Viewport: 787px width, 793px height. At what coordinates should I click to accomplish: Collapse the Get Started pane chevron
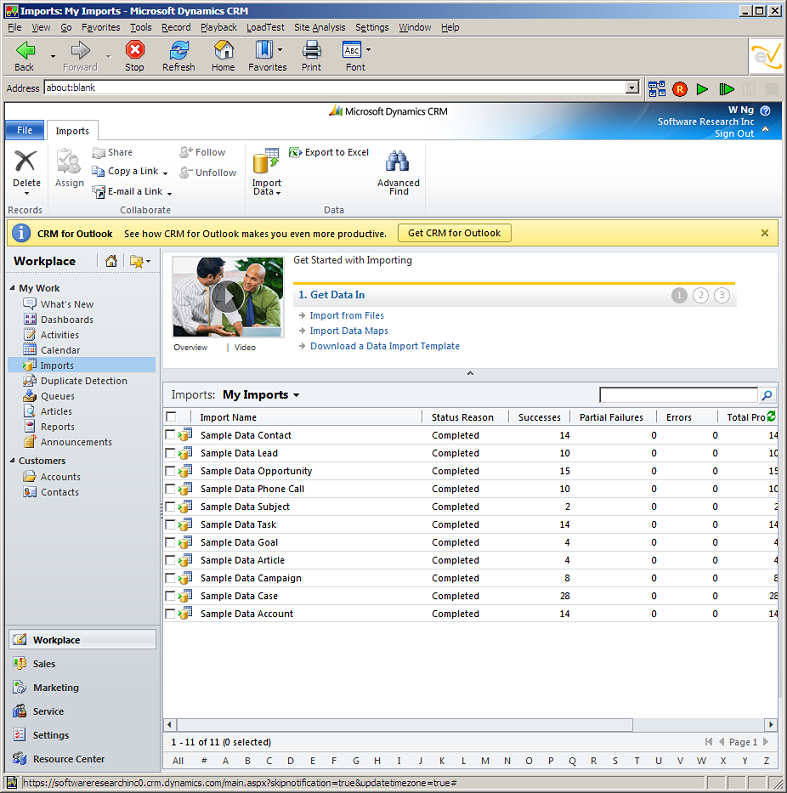pos(470,373)
